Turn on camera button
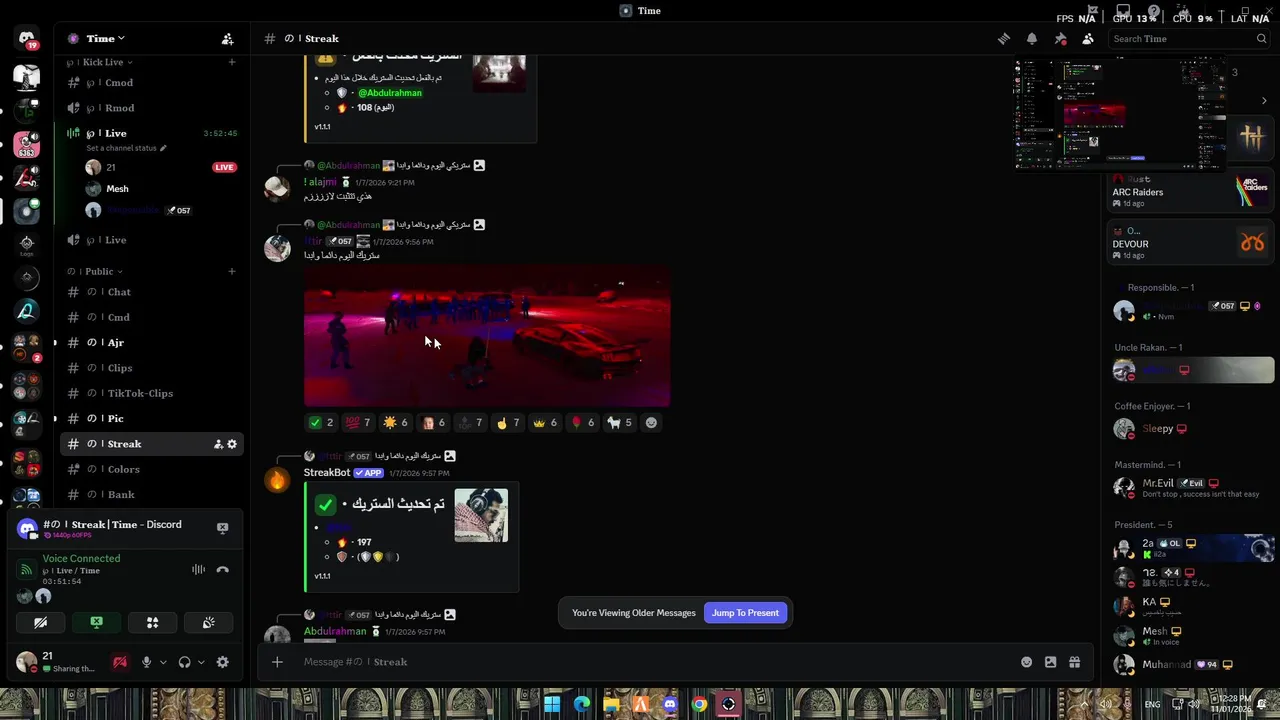 coord(40,623)
